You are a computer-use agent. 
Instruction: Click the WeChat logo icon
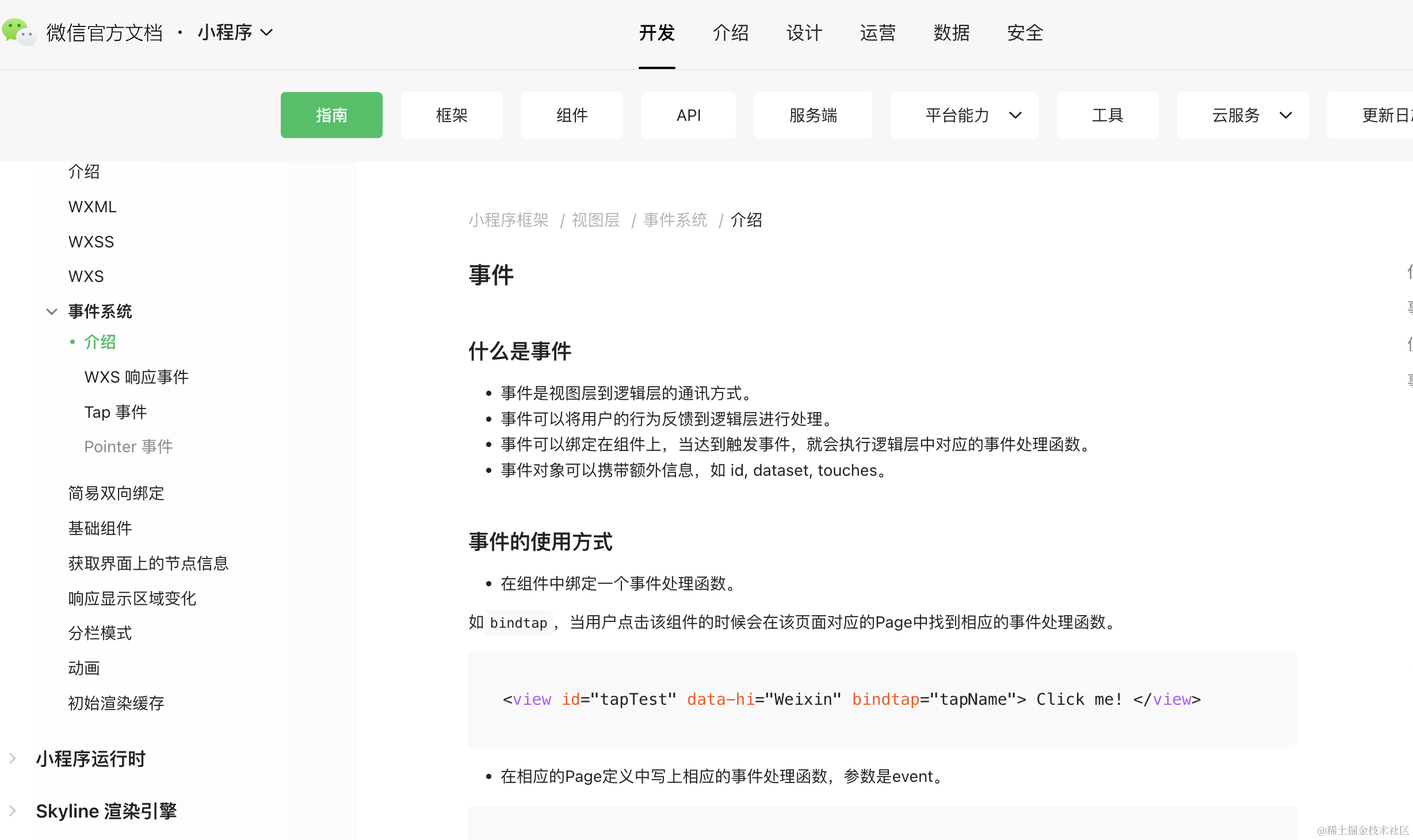point(19,32)
